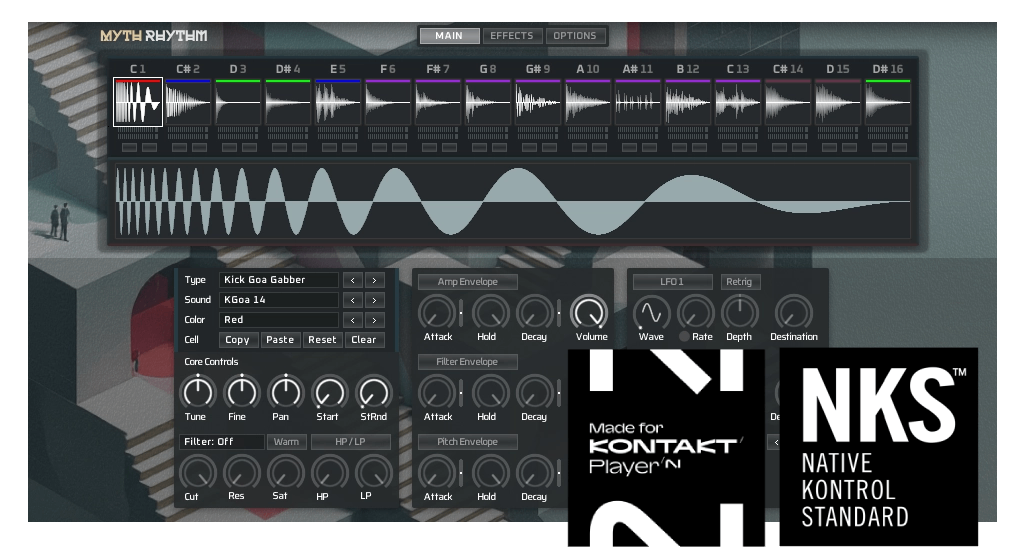This screenshot has height=560, width=1021.
Task: Select the B 12 sample cell
Action: 688,102
